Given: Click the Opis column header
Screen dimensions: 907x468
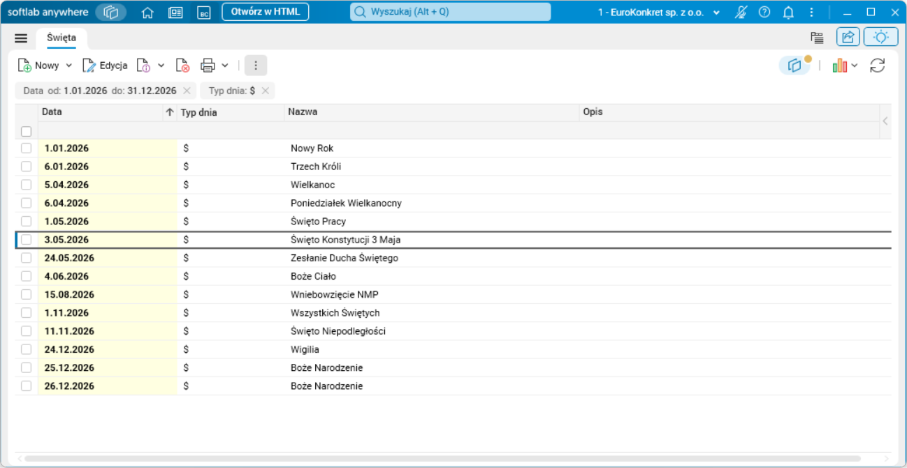Looking at the screenshot, I should pos(729,112).
